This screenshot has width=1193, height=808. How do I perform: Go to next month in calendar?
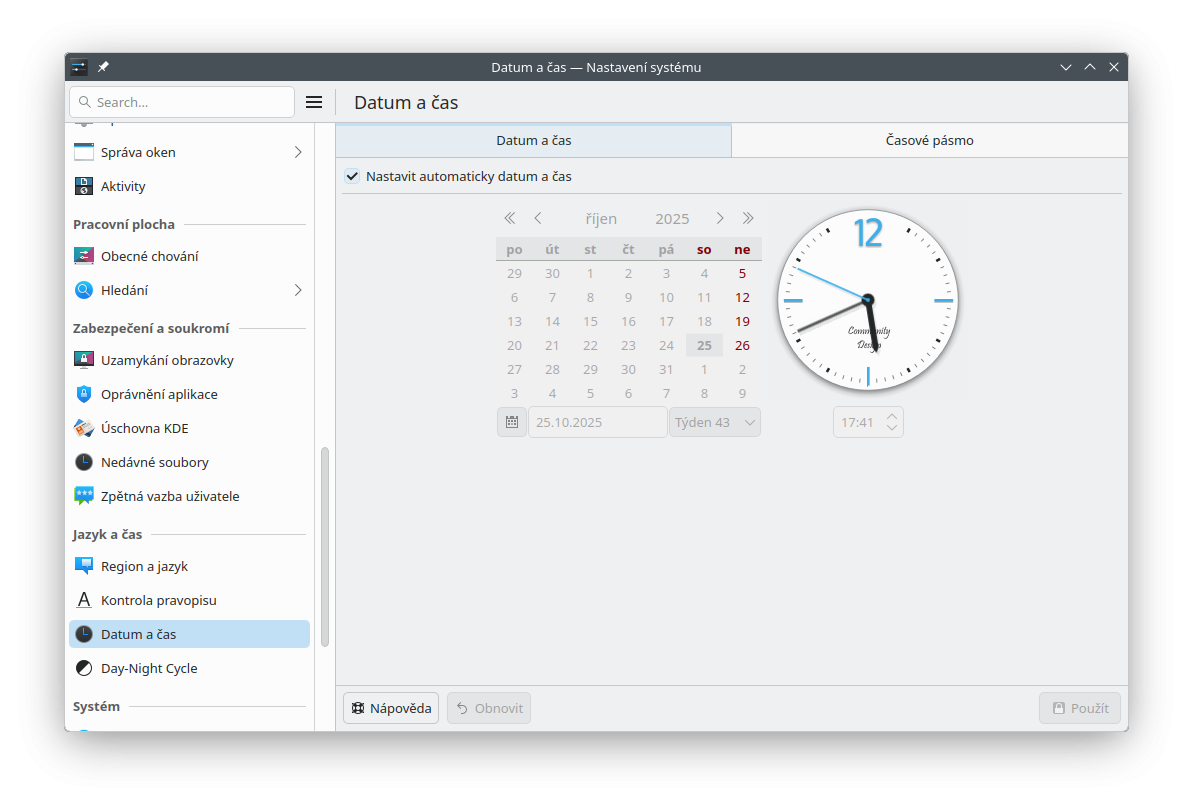point(719,218)
